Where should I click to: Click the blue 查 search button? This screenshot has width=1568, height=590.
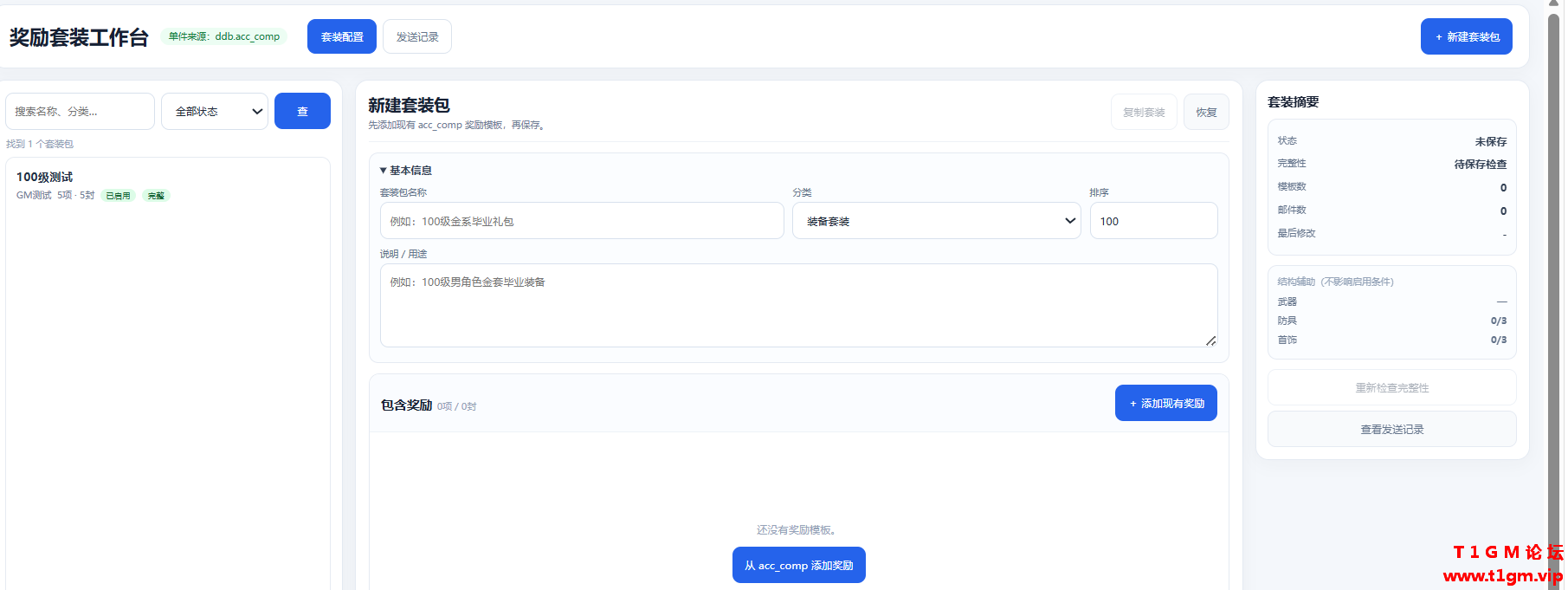coord(302,111)
